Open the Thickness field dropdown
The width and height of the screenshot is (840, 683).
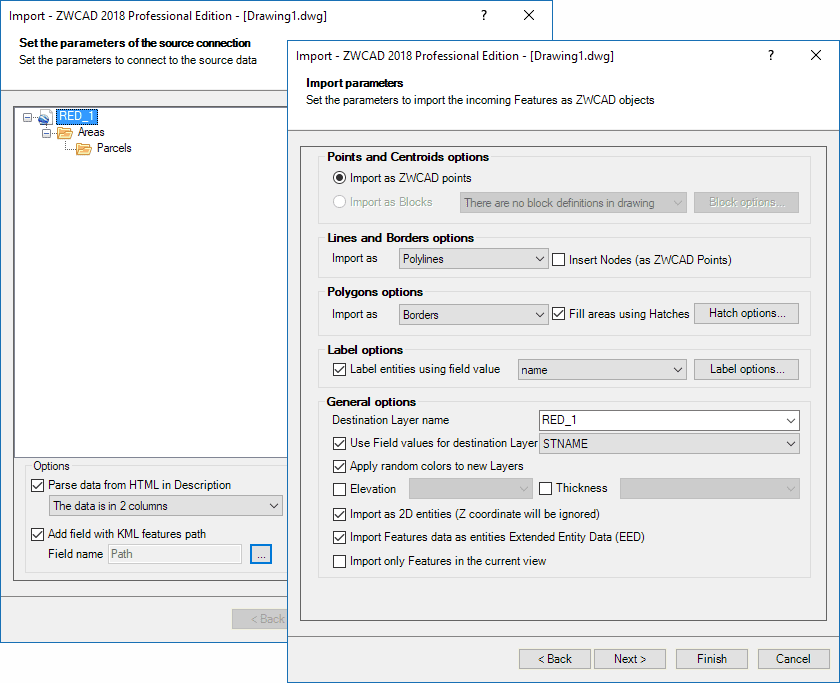click(710, 489)
